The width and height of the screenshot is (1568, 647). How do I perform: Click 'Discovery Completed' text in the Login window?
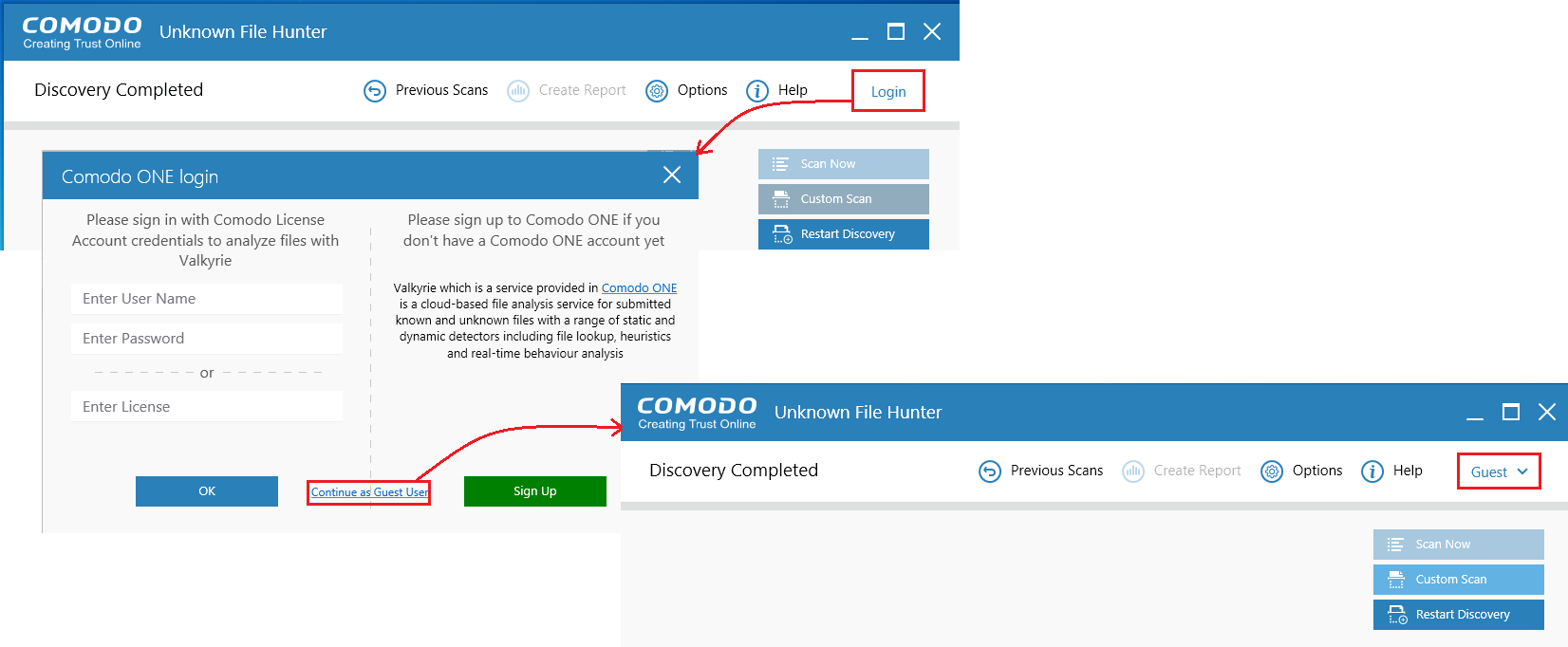pyautogui.click(x=119, y=90)
